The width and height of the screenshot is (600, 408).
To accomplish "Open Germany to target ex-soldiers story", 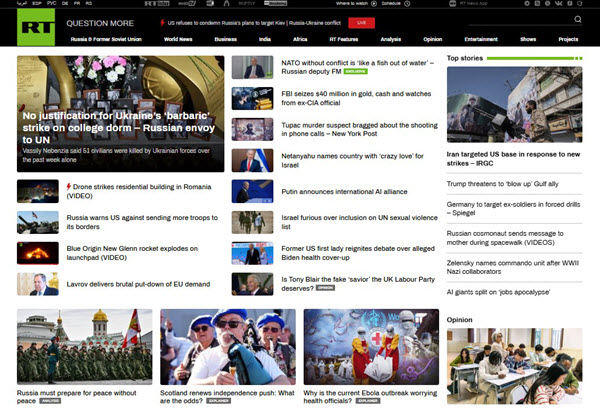I will click(513, 209).
